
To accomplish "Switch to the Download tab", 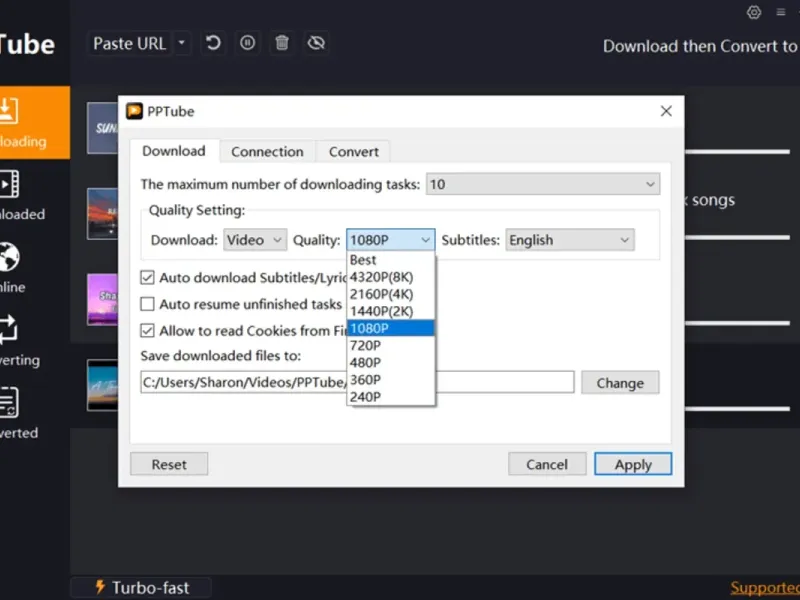I will click(x=174, y=151).
